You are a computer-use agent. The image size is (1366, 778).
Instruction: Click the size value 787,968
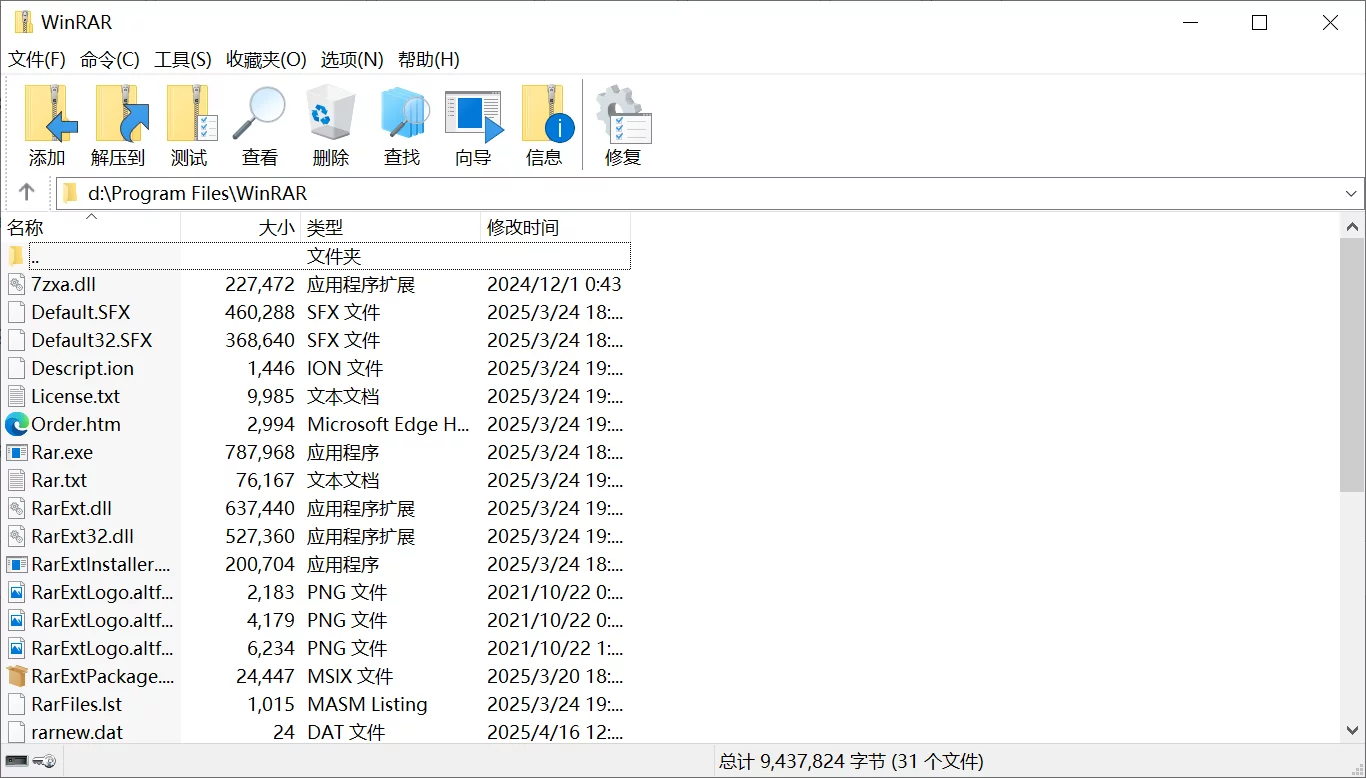(x=260, y=452)
